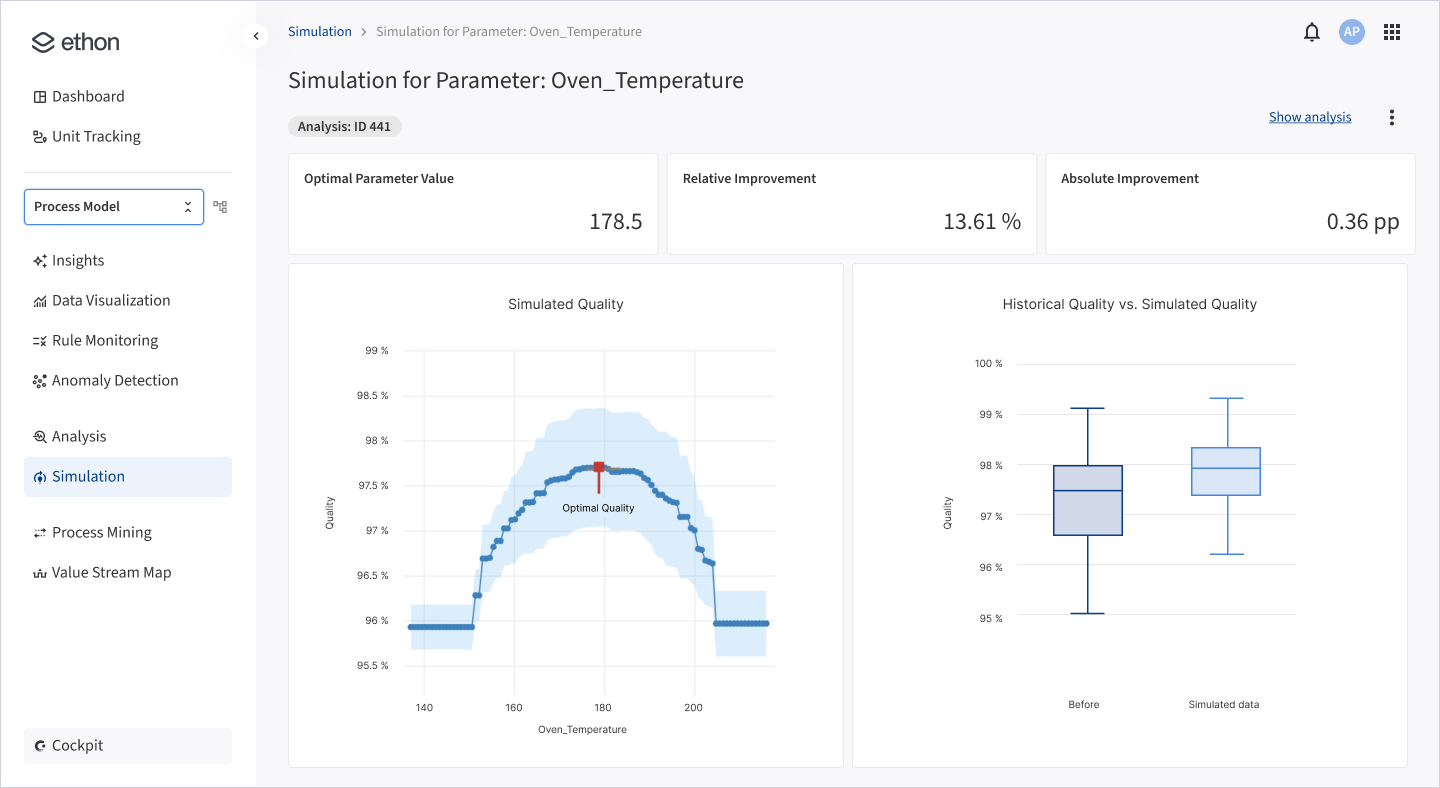Click the red Optimal Quality marker
The height and width of the screenshot is (788, 1440).
click(x=599, y=467)
